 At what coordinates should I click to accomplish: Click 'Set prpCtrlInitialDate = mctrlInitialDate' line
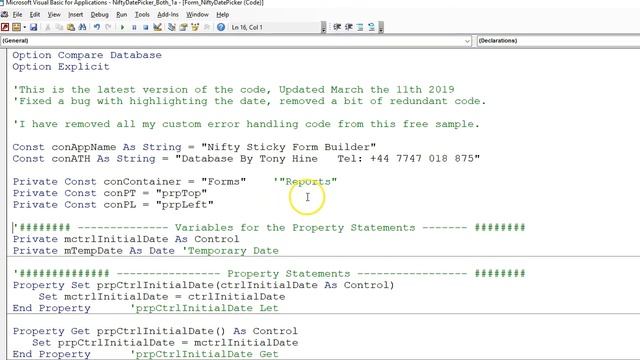click(165, 342)
